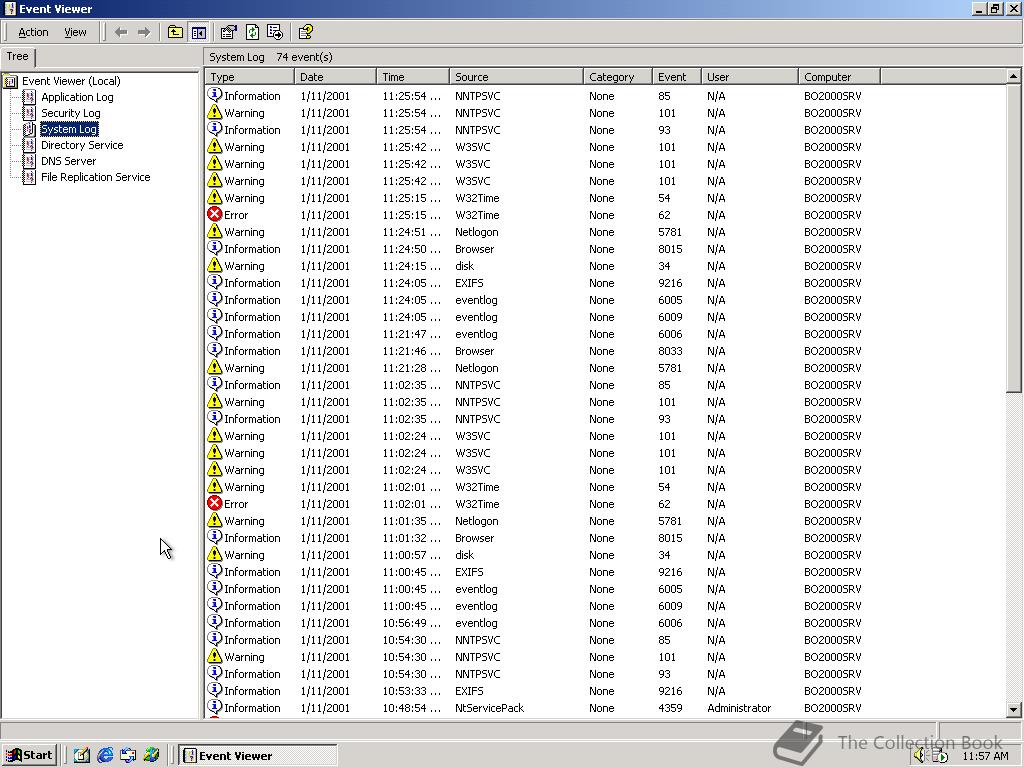The width and height of the screenshot is (1024, 768).
Task: Open the DNS Server log
Action: click(x=69, y=161)
